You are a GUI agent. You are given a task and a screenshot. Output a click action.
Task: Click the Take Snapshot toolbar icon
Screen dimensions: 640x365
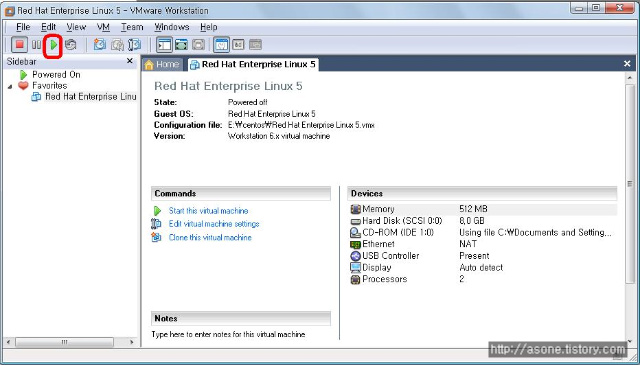(x=100, y=45)
